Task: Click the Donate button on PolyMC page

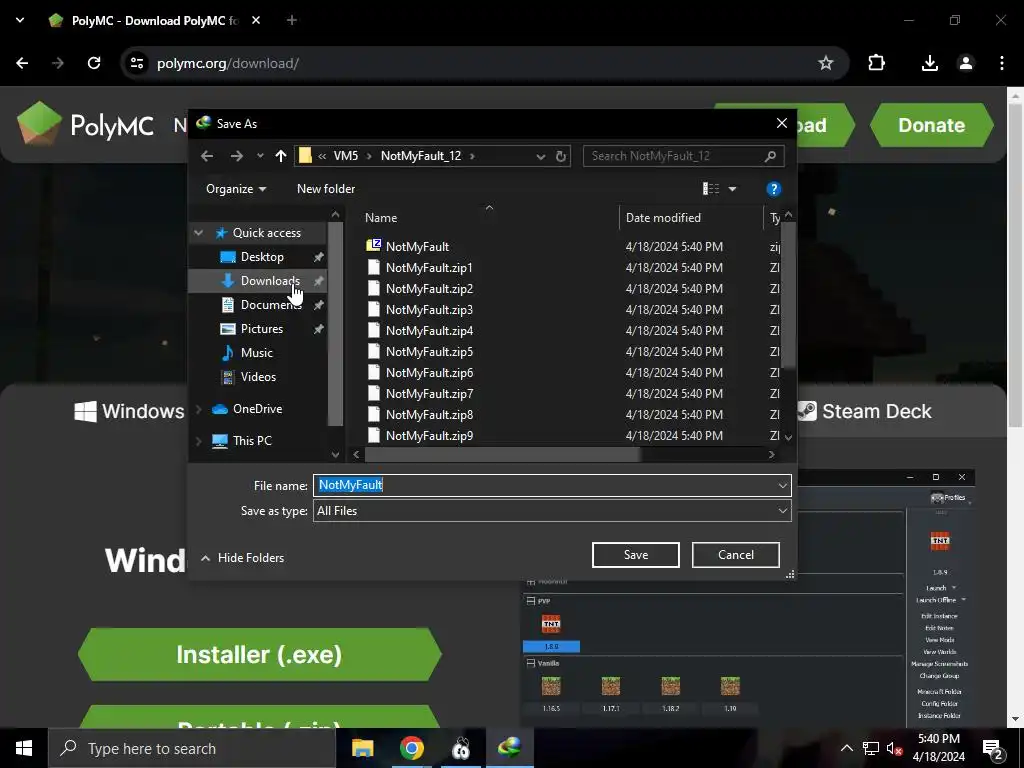Action: coord(931,125)
